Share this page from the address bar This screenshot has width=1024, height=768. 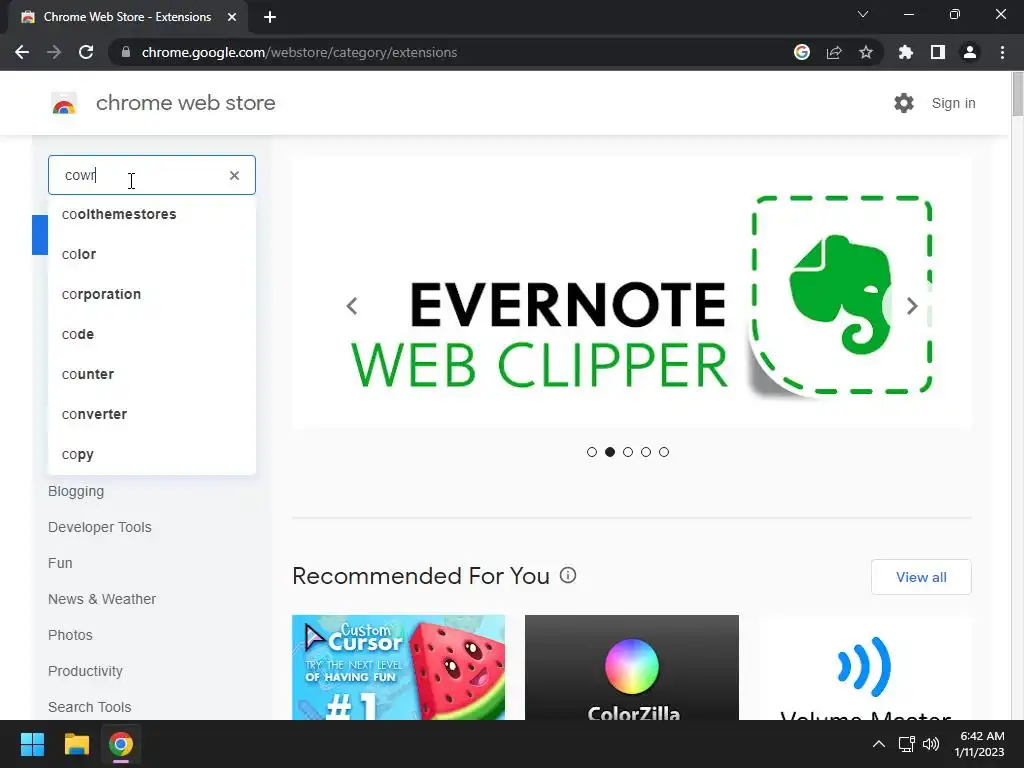(834, 52)
